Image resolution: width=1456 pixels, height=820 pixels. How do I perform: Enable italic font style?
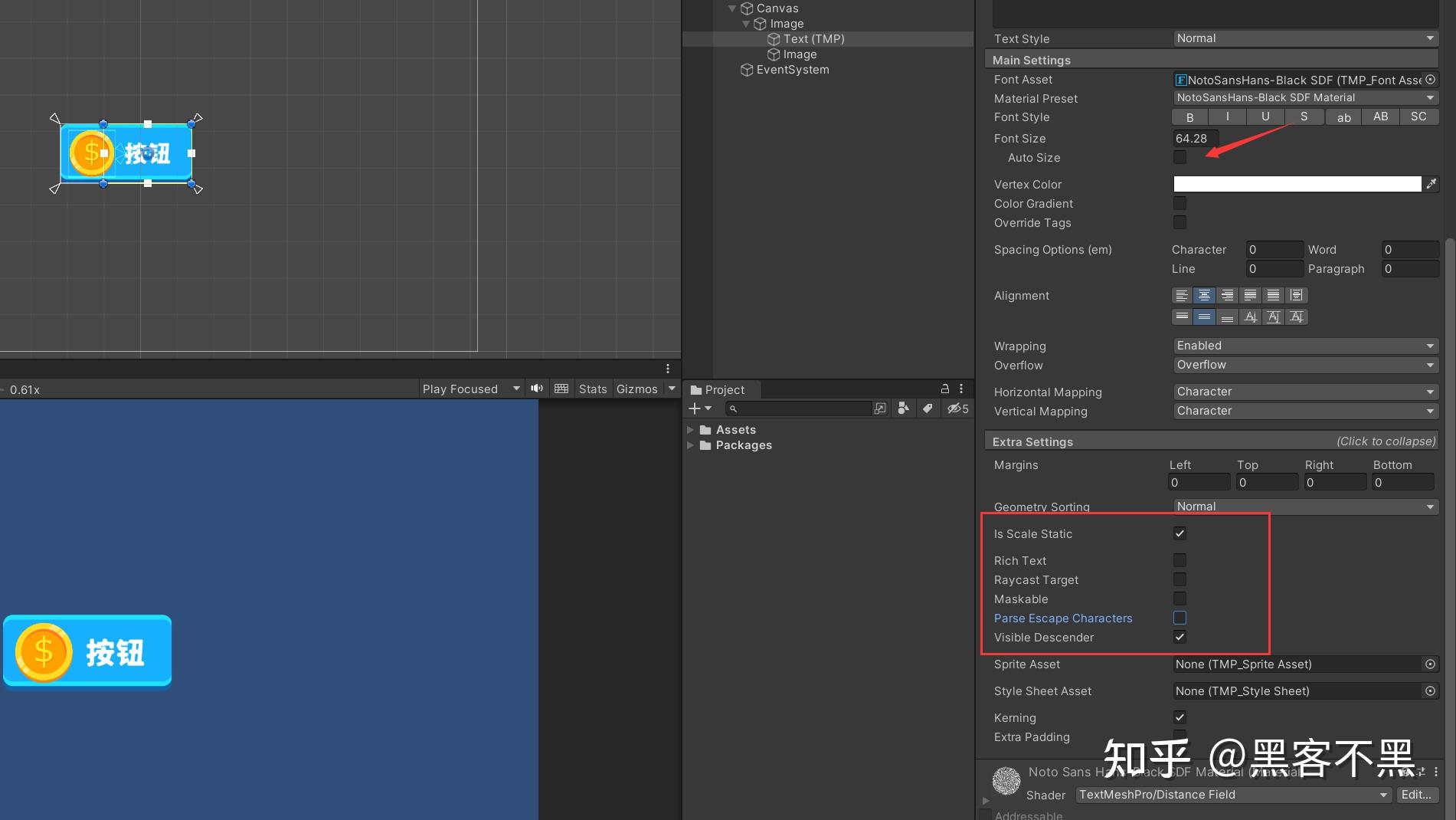pos(1227,116)
